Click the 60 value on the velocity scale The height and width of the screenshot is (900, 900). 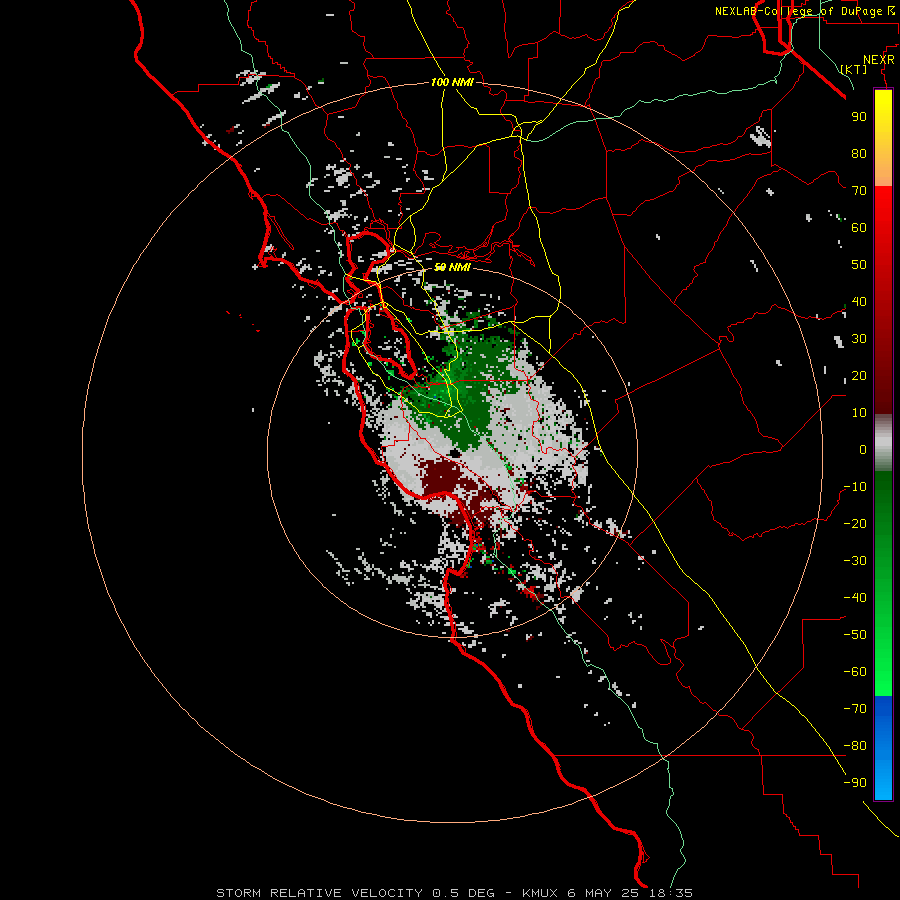click(859, 227)
